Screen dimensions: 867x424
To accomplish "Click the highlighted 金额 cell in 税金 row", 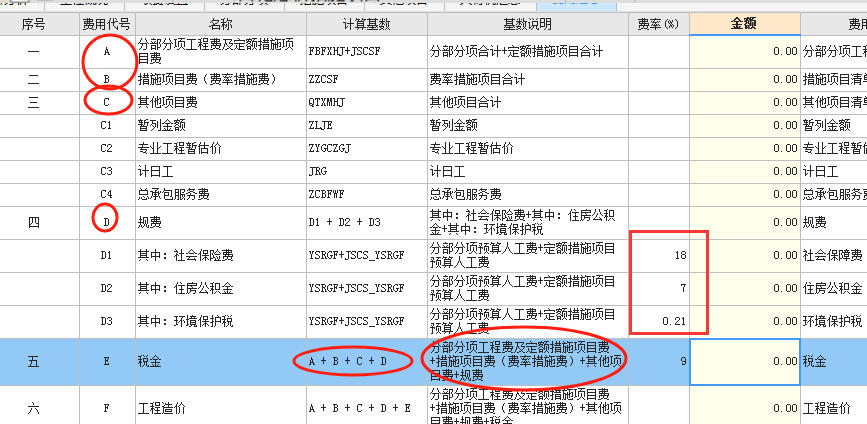I will coord(744,362).
